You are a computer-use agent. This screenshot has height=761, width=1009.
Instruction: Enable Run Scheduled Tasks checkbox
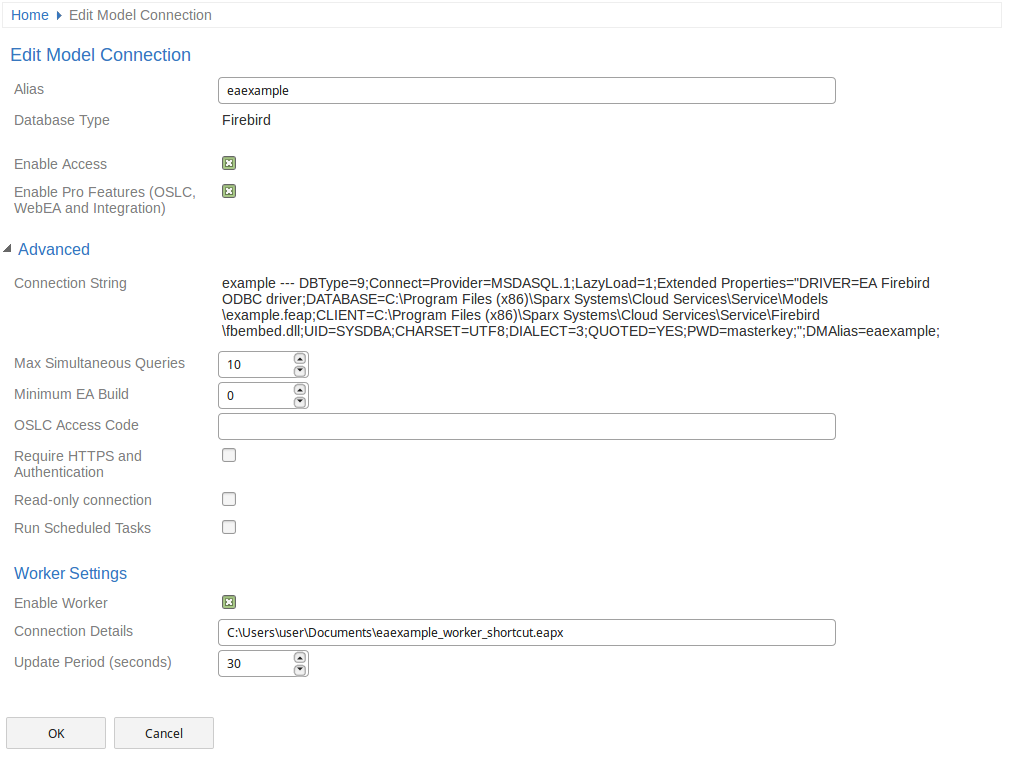(x=229, y=527)
